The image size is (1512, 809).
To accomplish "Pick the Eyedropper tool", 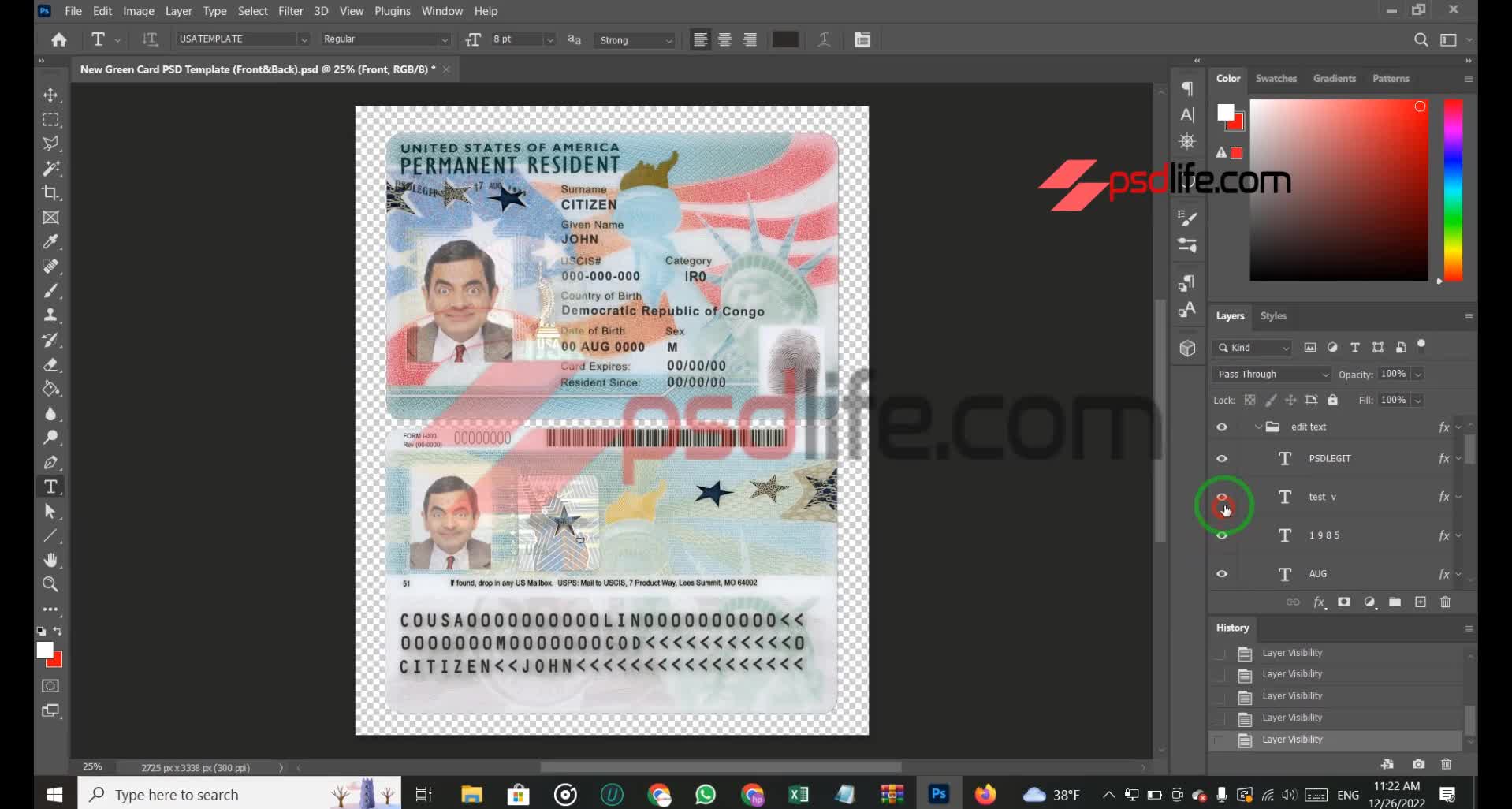I will point(50,242).
